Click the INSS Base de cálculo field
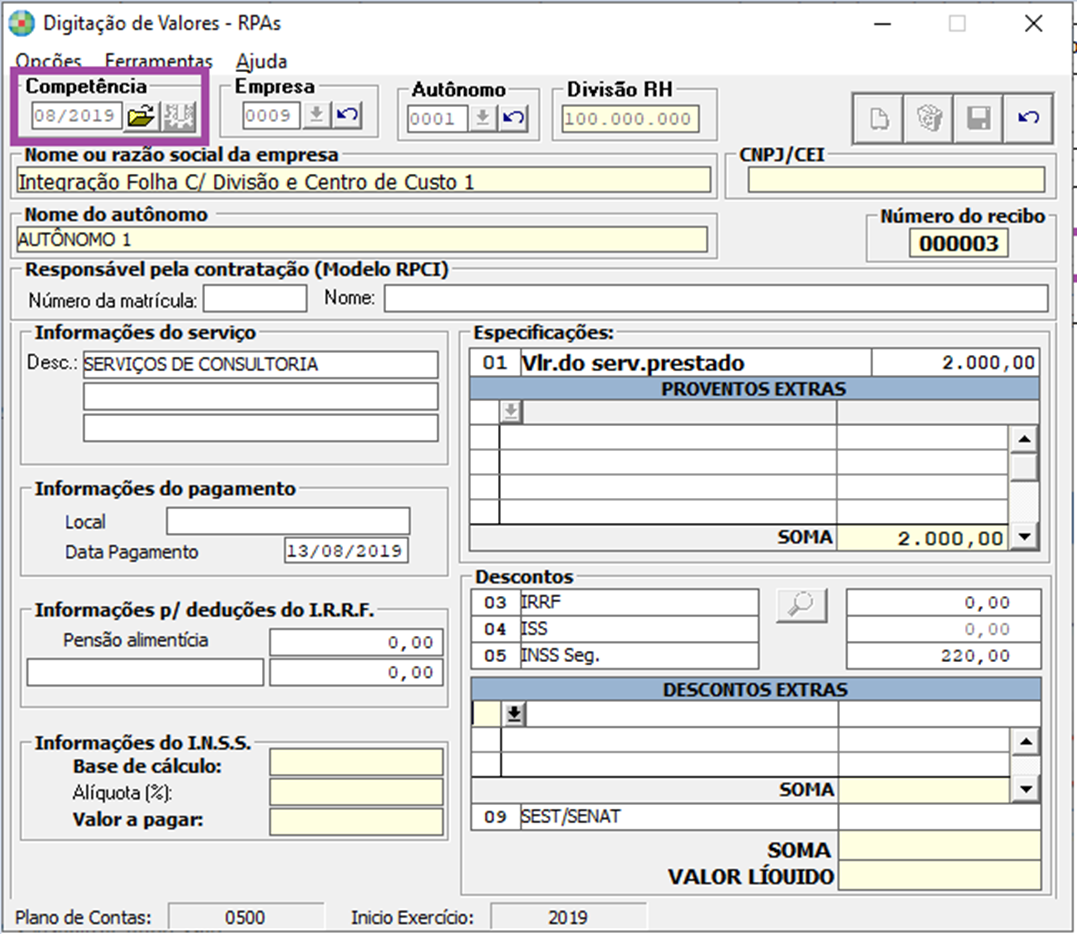This screenshot has width=1077, height=934. click(x=356, y=762)
